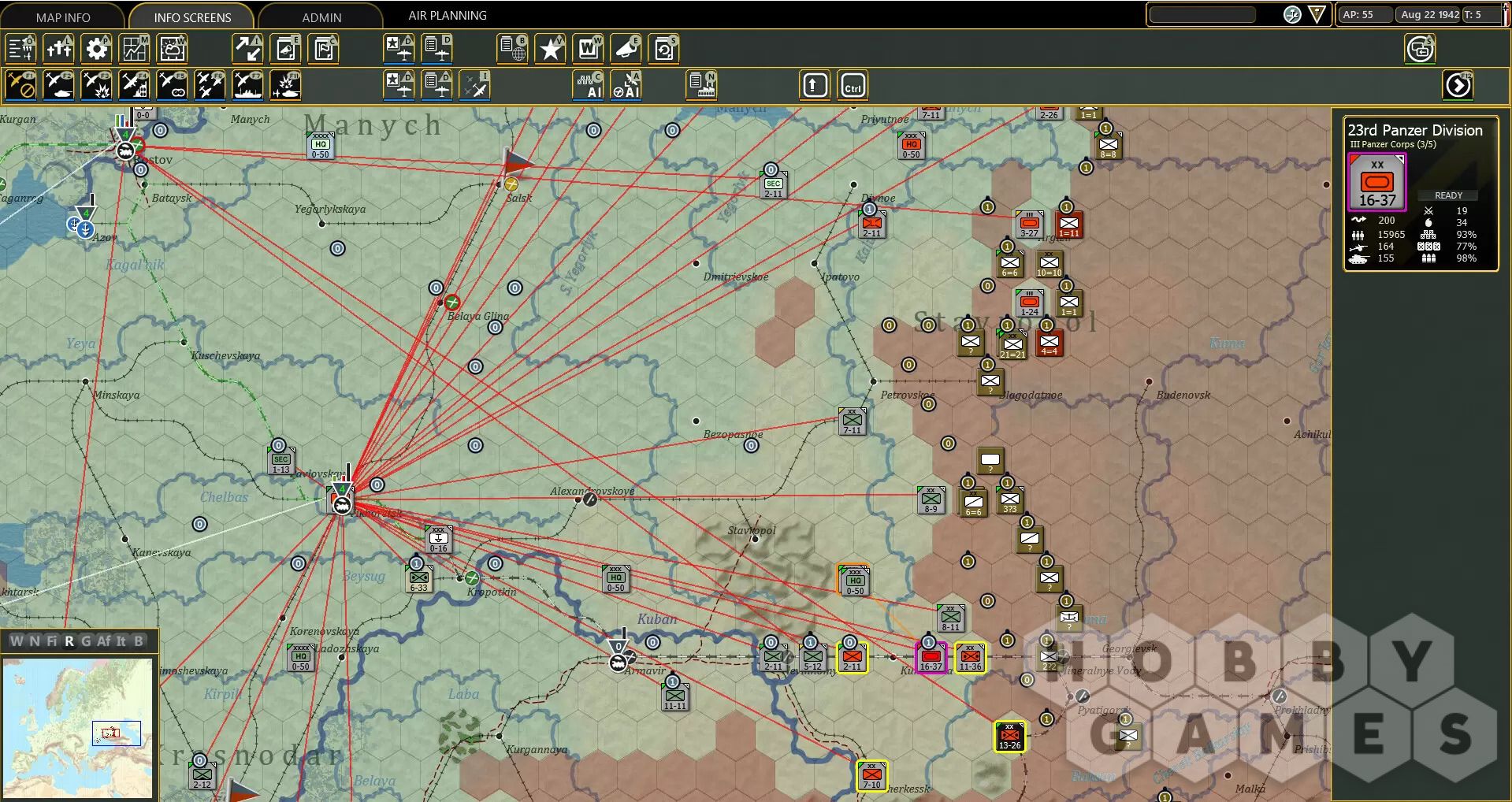
Task: Switch to the INFO SCREENS tab
Action: click(x=192, y=17)
